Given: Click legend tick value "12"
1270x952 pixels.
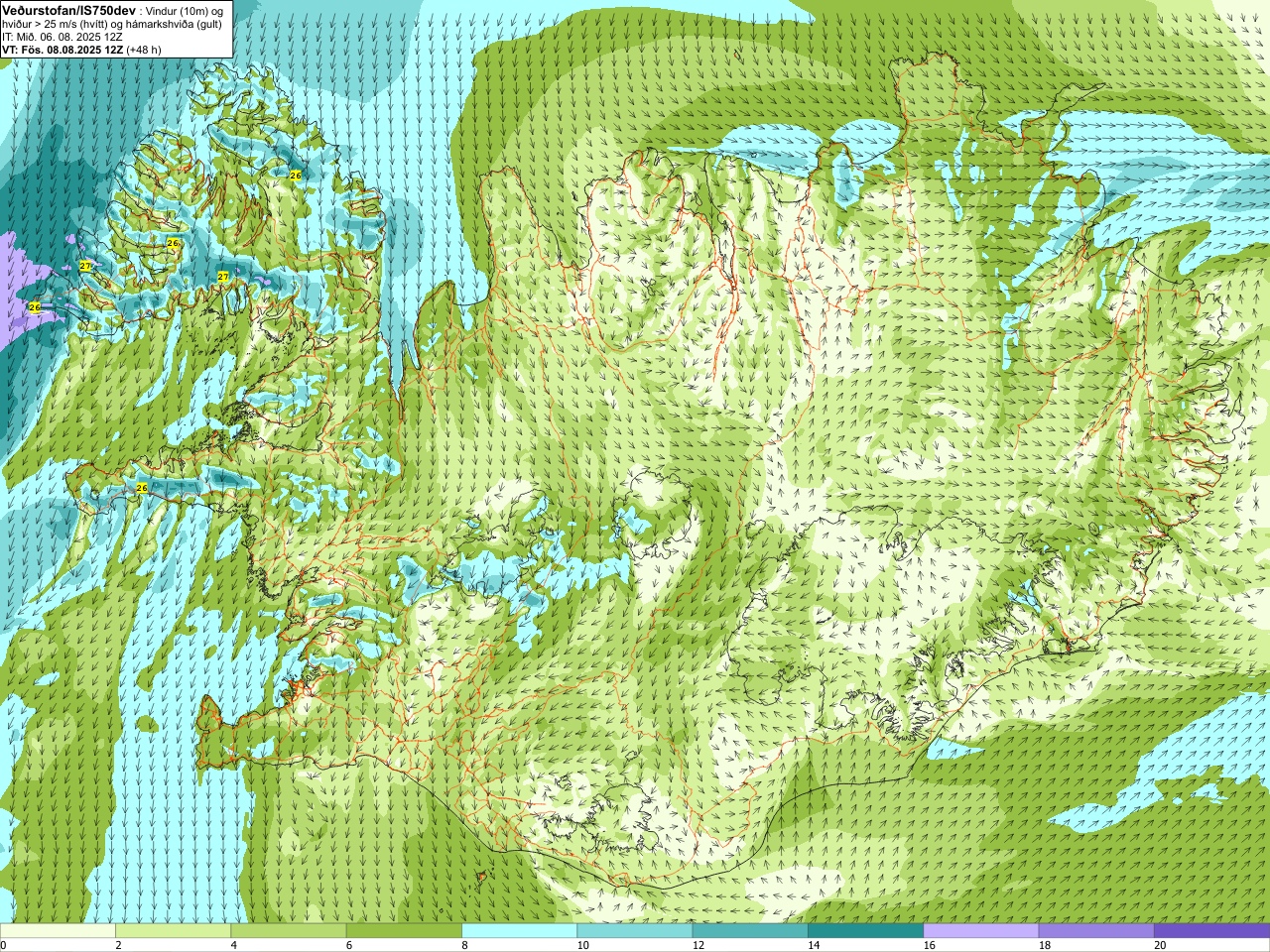Looking at the screenshot, I should pyautogui.click(x=698, y=945).
